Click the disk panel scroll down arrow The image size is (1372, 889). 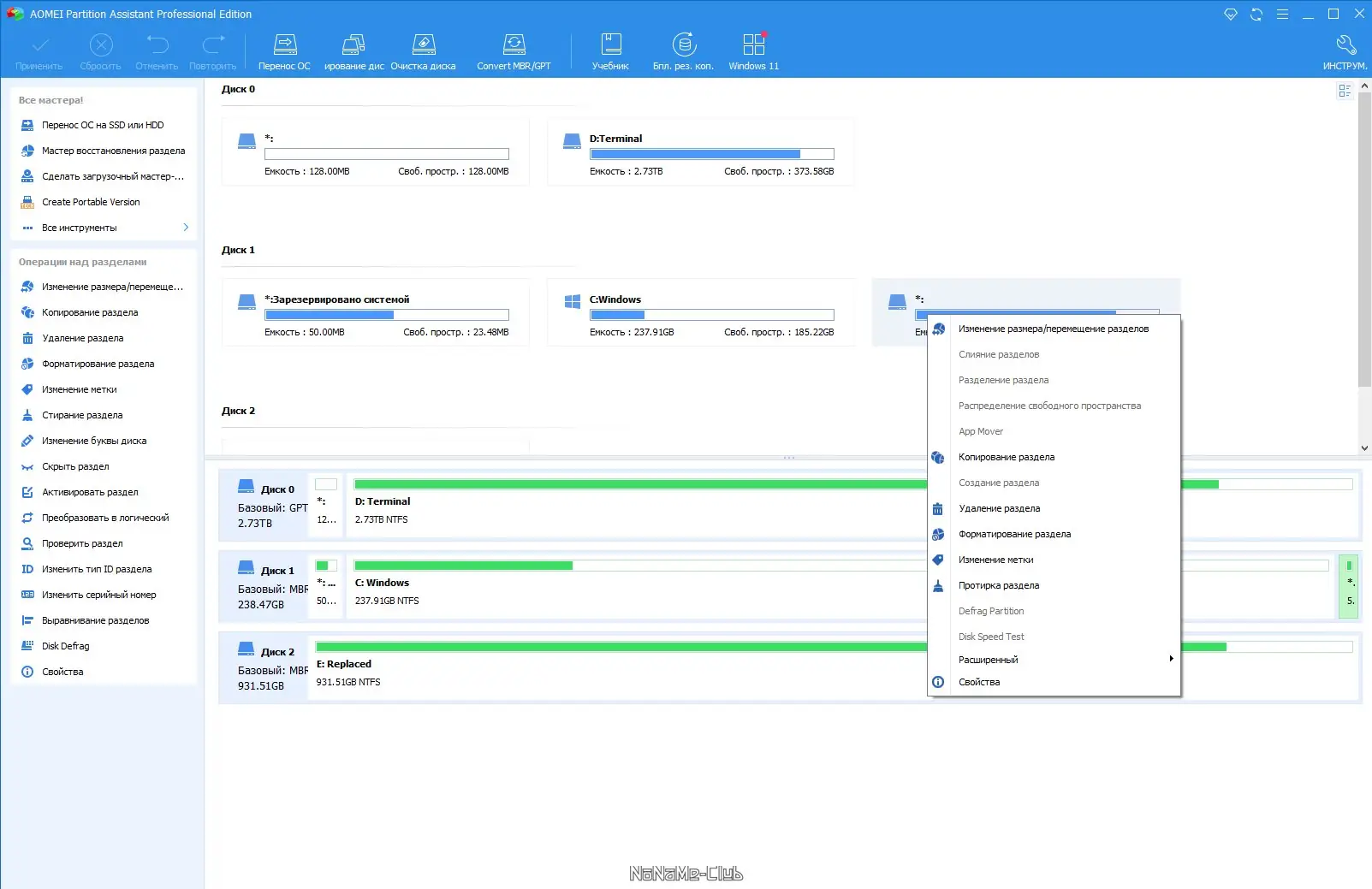click(1364, 447)
